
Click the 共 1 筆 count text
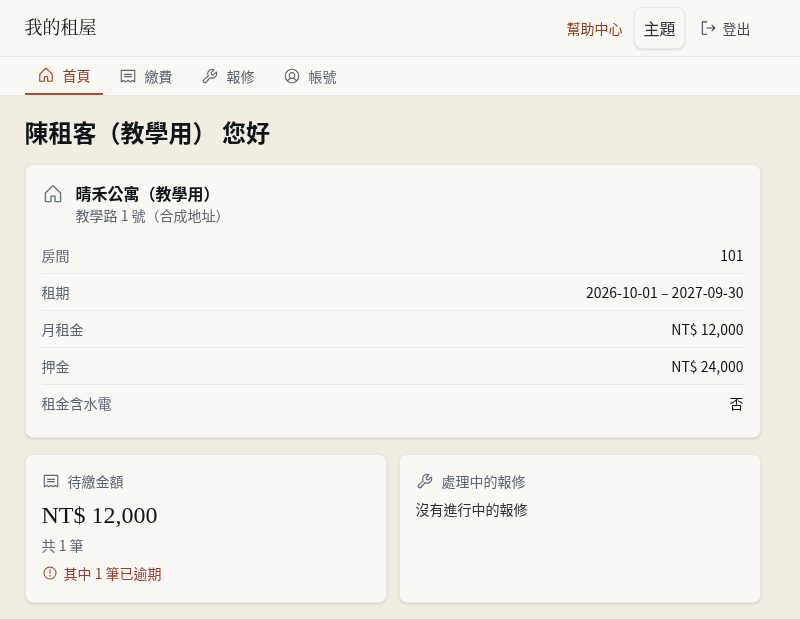point(62,546)
